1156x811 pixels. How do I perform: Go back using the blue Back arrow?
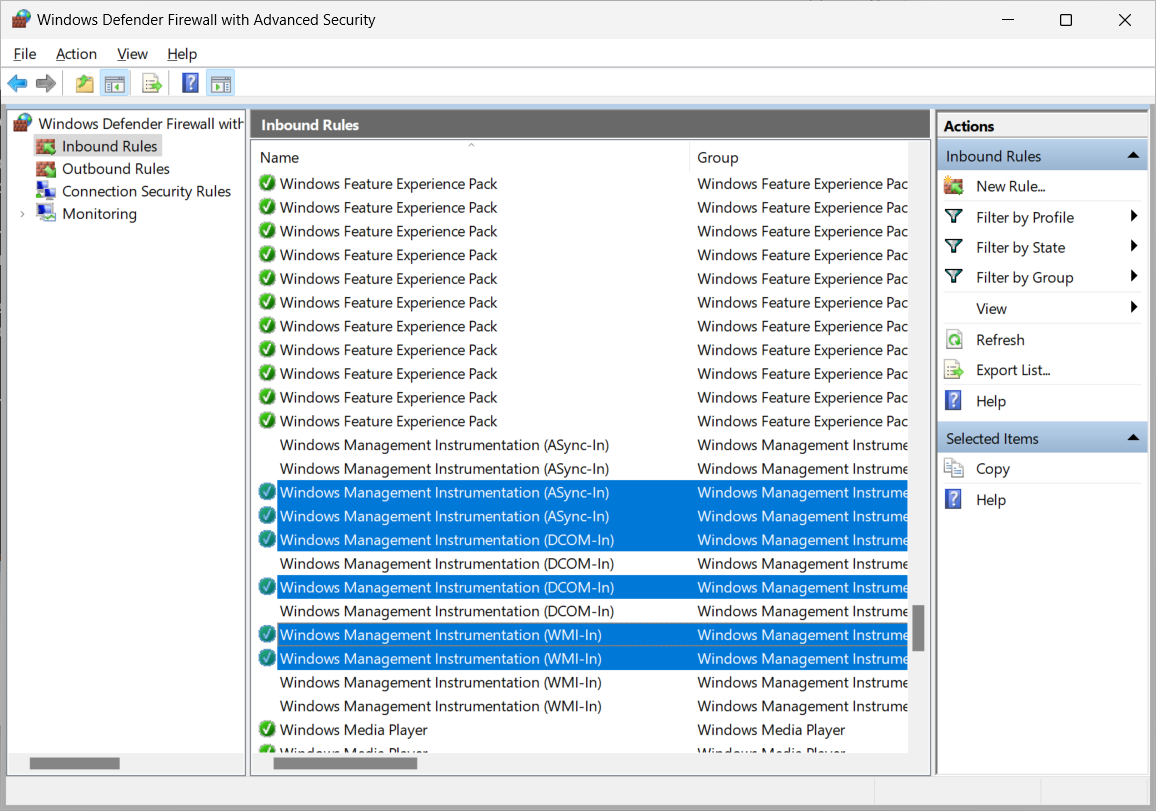click(18, 83)
